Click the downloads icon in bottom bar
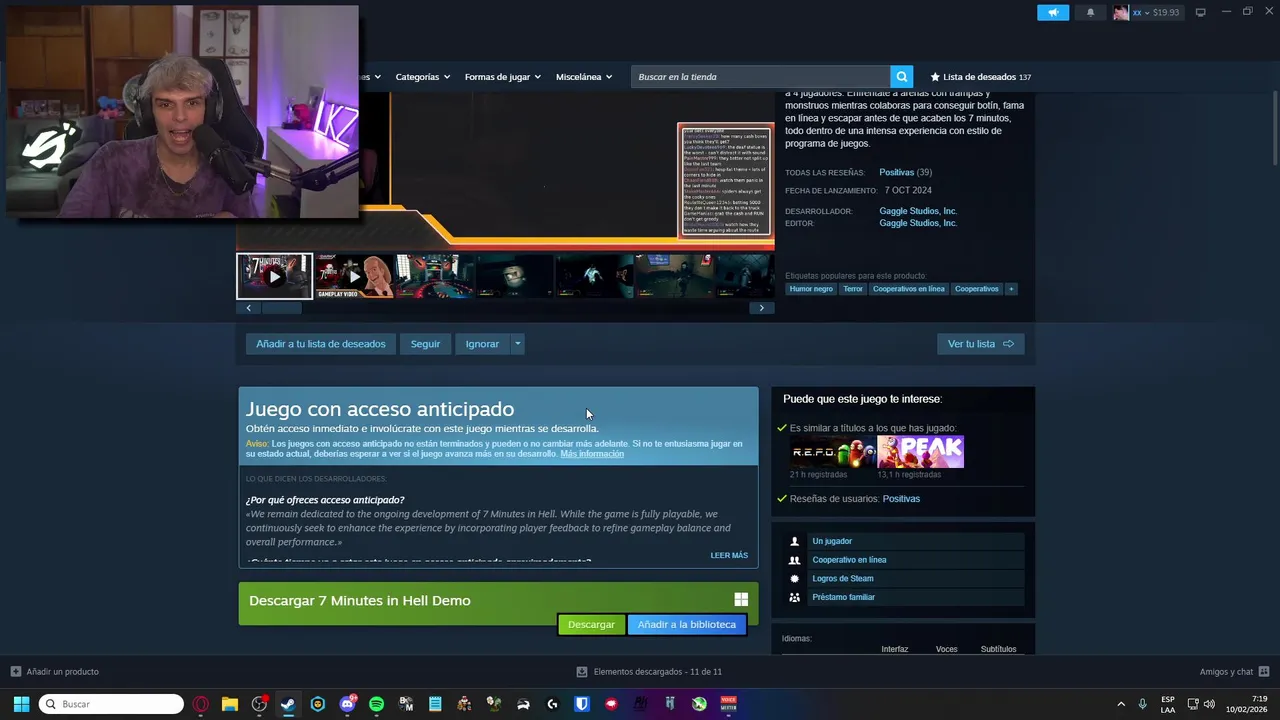1280x720 pixels. pyautogui.click(x=582, y=672)
